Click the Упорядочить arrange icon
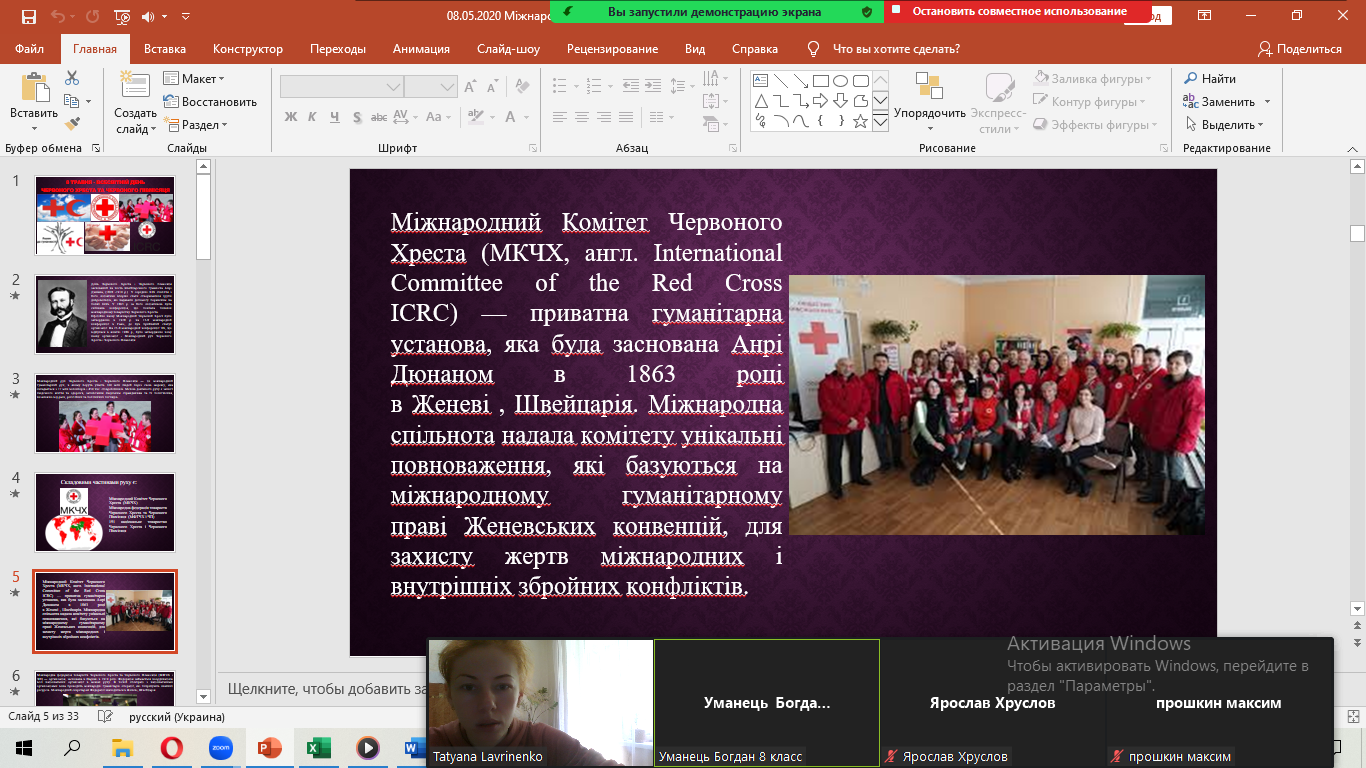This screenshot has width=1366, height=768. tap(929, 87)
